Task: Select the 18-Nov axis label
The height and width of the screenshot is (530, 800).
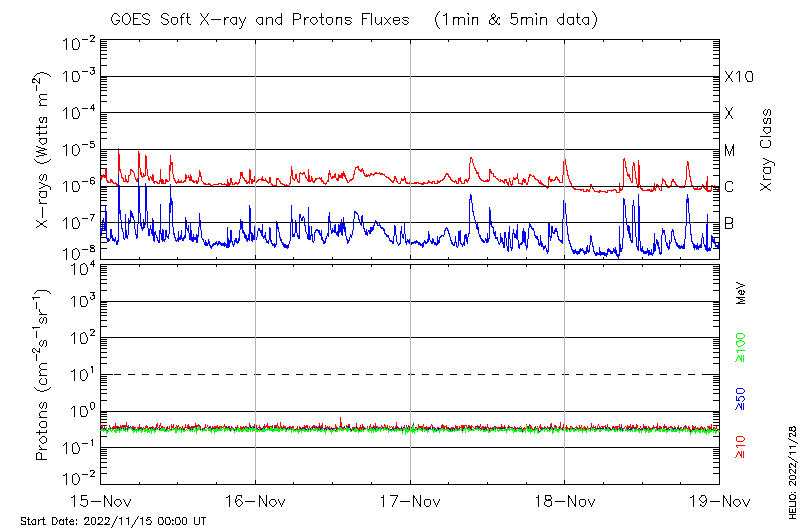Action: pyautogui.click(x=565, y=500)
